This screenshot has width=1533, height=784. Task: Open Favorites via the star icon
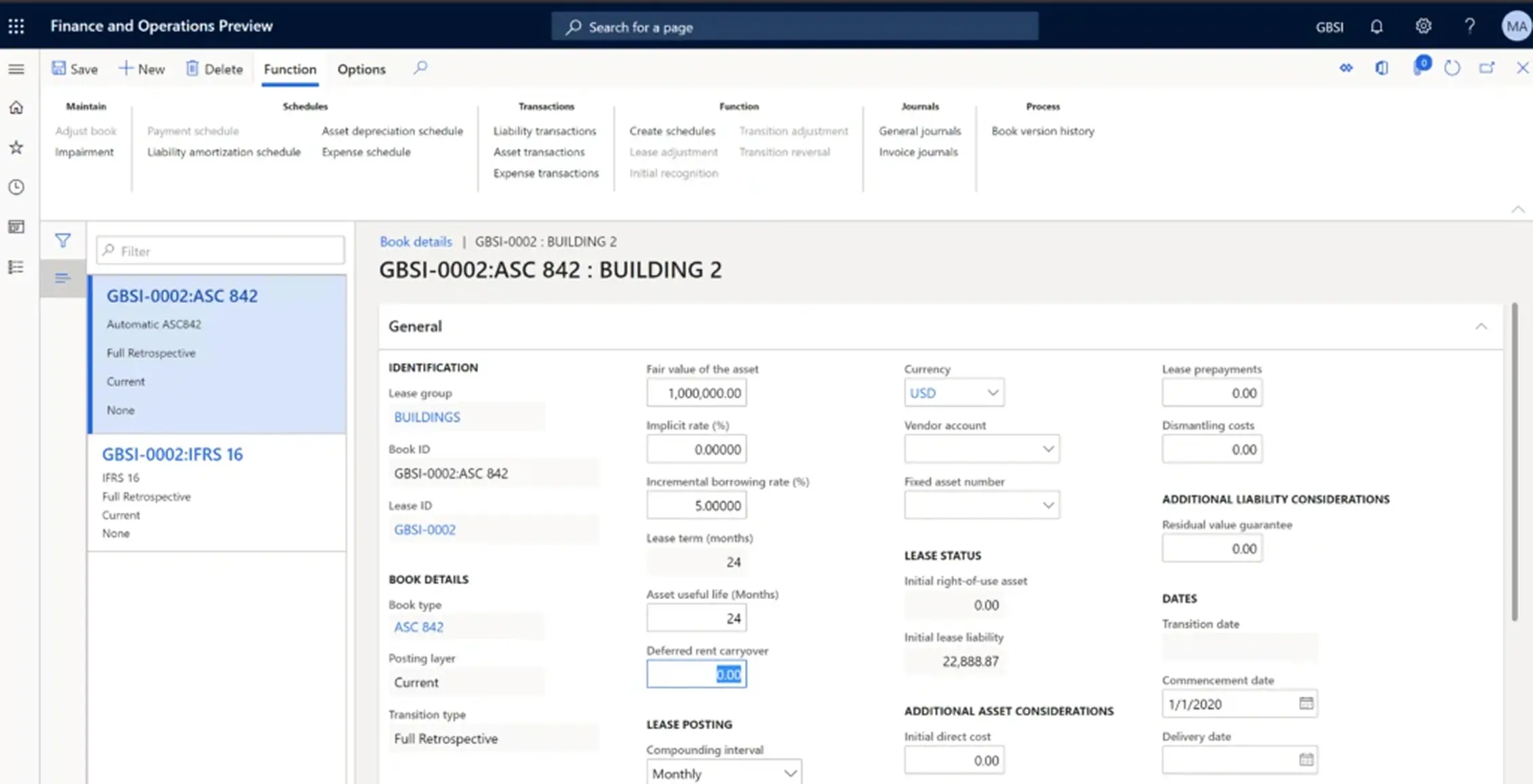click(x=16, y=147)
